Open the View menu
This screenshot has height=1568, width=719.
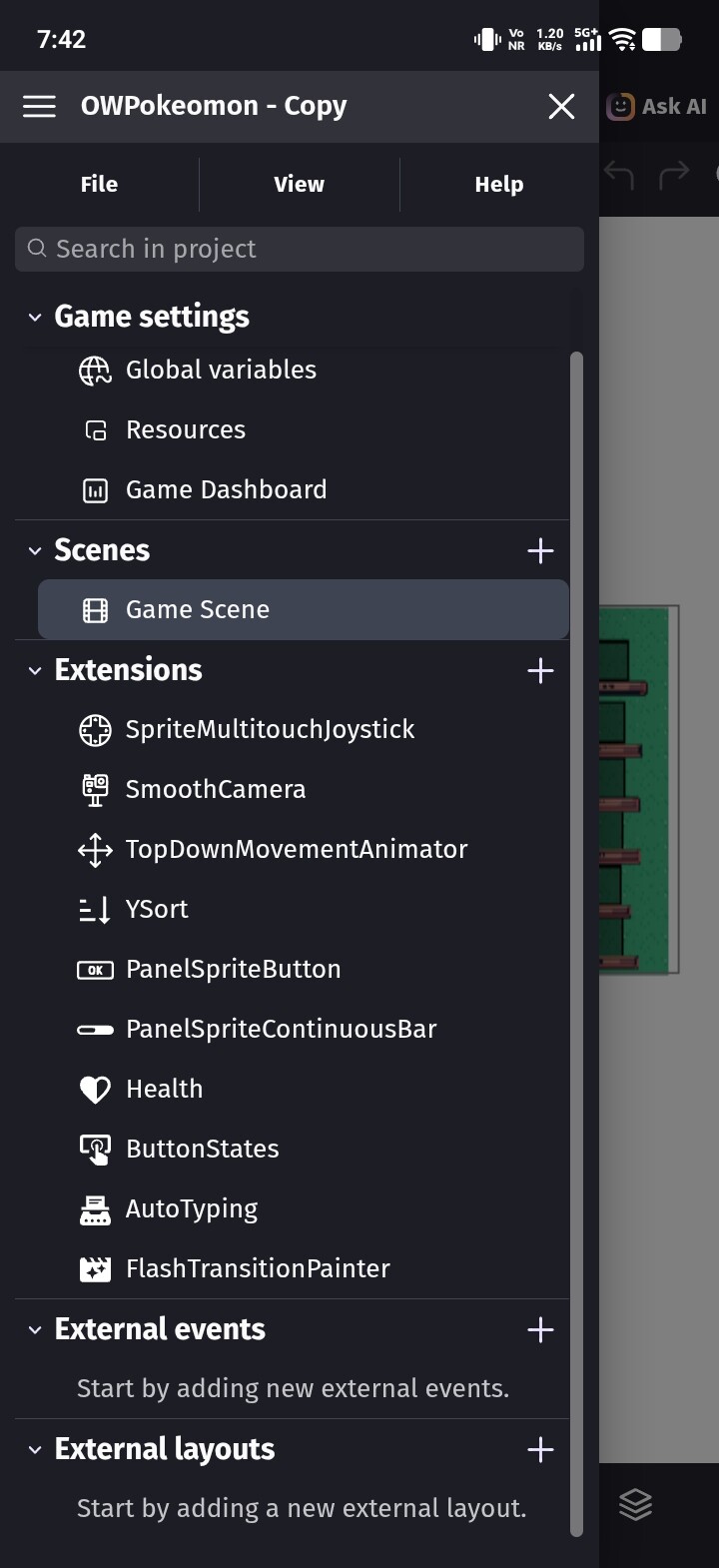299,184
